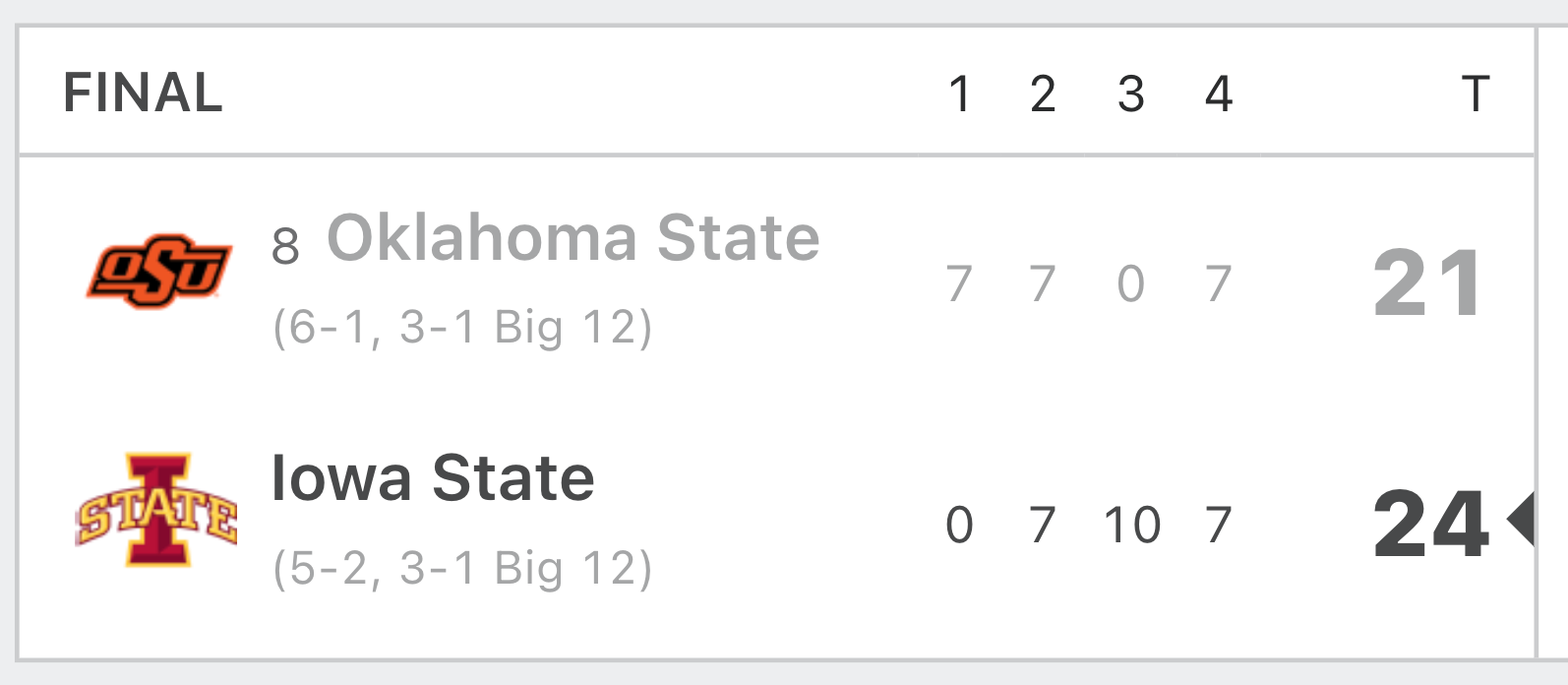The height and width of the screenshot is (685, 1568).
Task: Open the Iowa State team link
Action: (433, 478)
